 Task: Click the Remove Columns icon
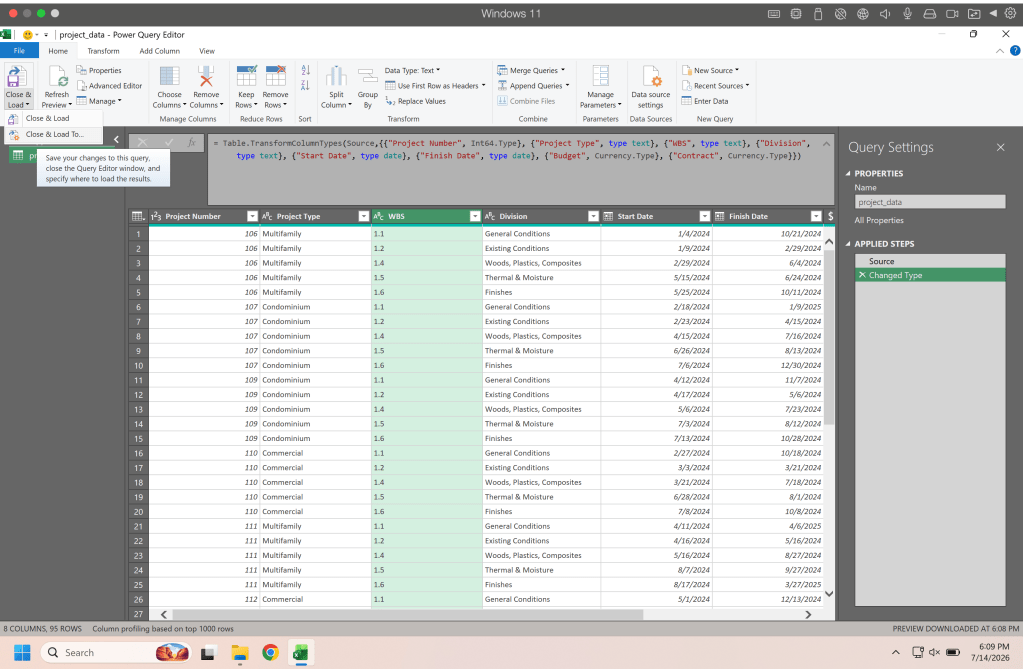click(x=206, y=76)
